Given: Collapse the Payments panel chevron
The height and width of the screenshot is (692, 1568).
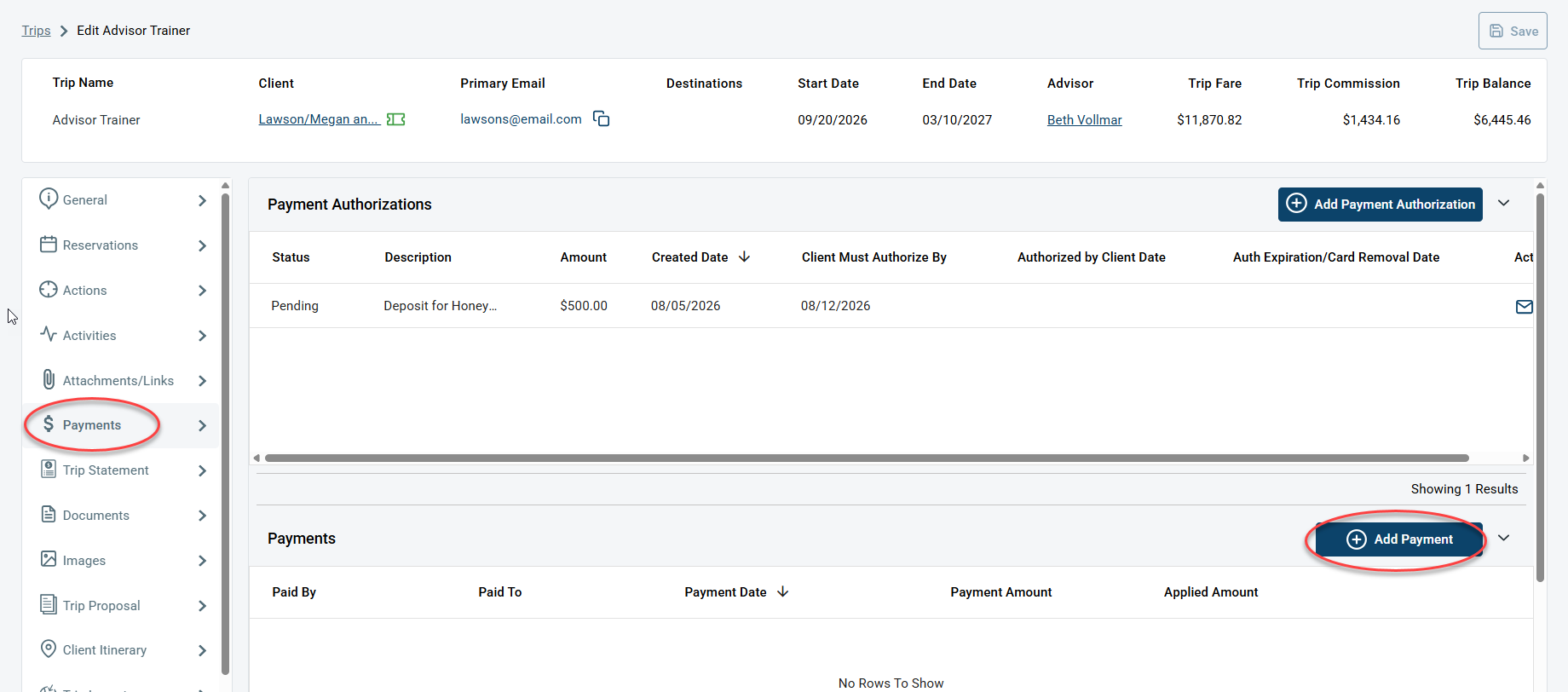Looking at the screenshot, I should pyautogui.click(x=1504, y=538).
